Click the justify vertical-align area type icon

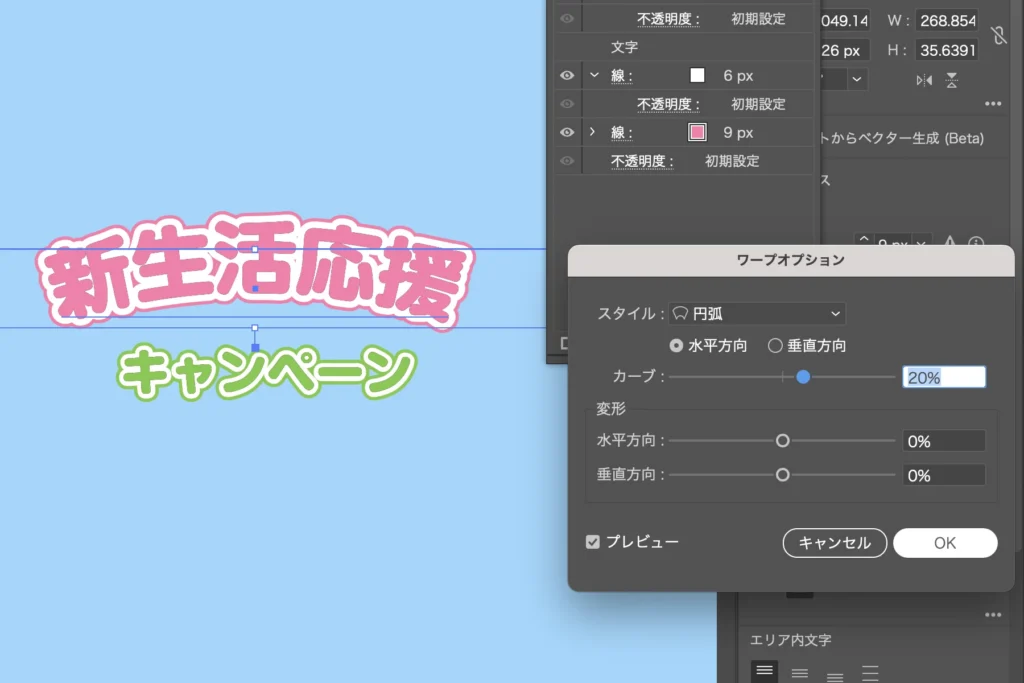870,672
